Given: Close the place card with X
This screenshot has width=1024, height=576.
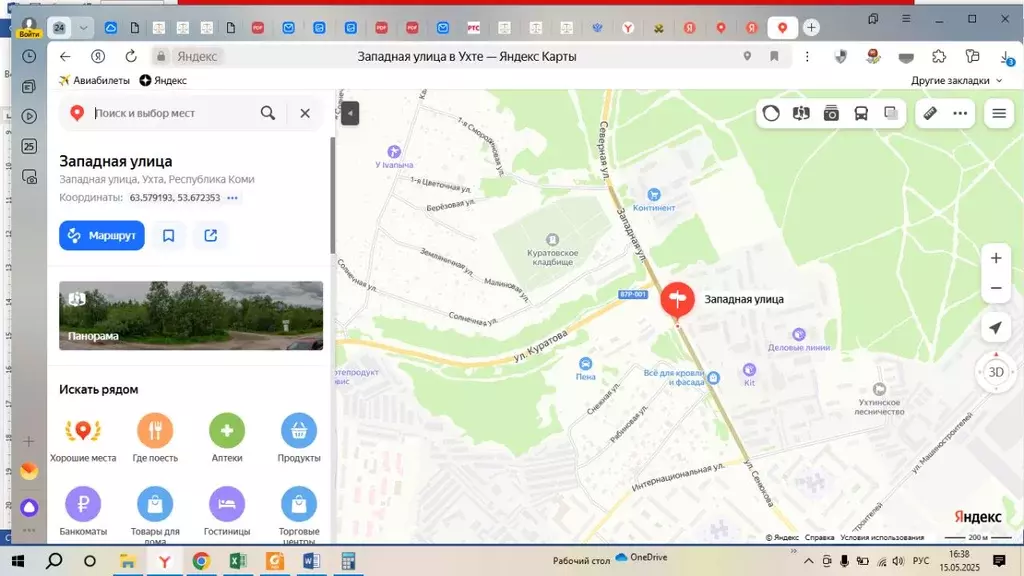Looking at the screenshot, I should 305,113.
